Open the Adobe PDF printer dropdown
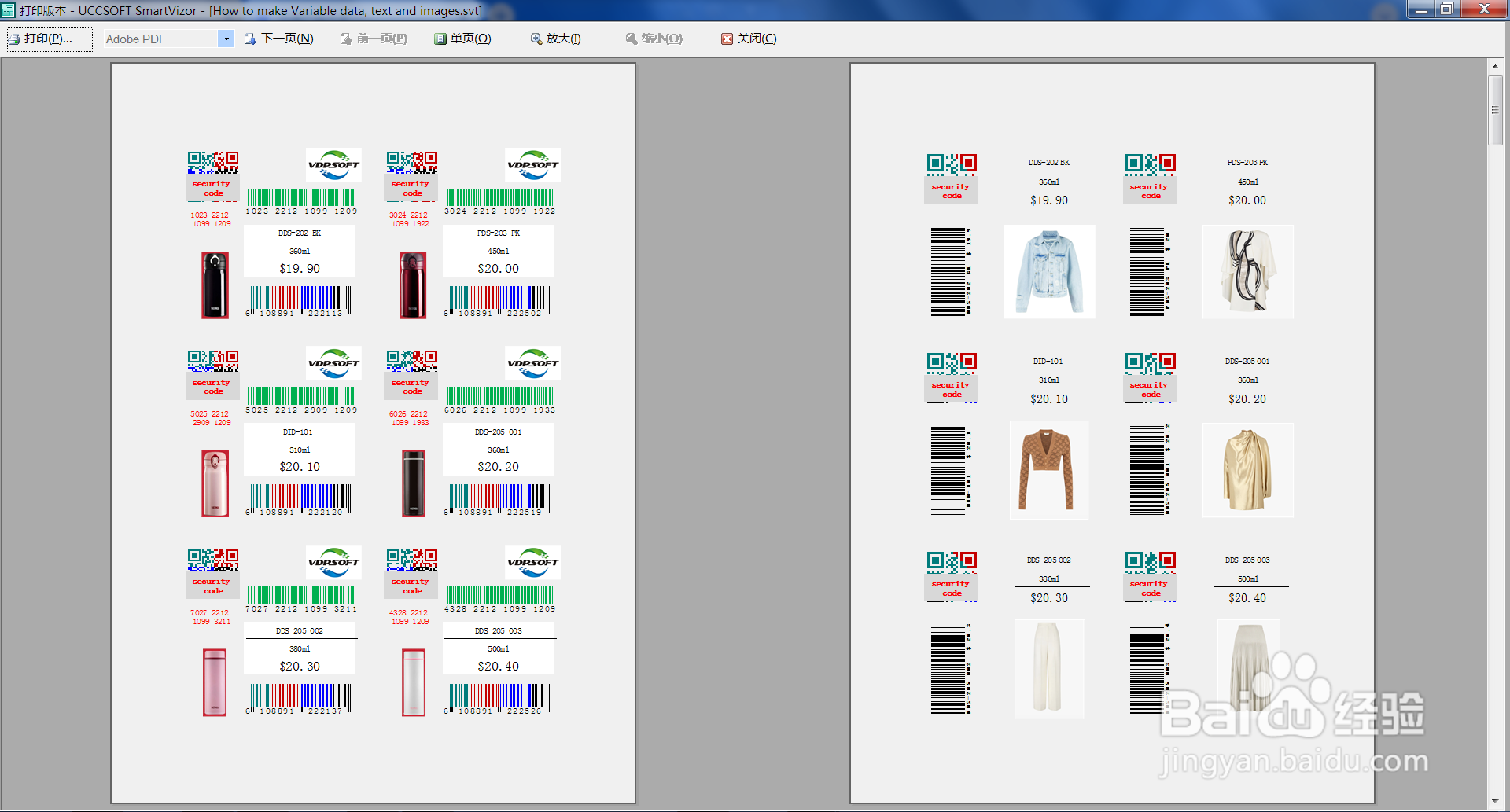Viewport: 1510px width, 812px height. click(x=226, y=39)
